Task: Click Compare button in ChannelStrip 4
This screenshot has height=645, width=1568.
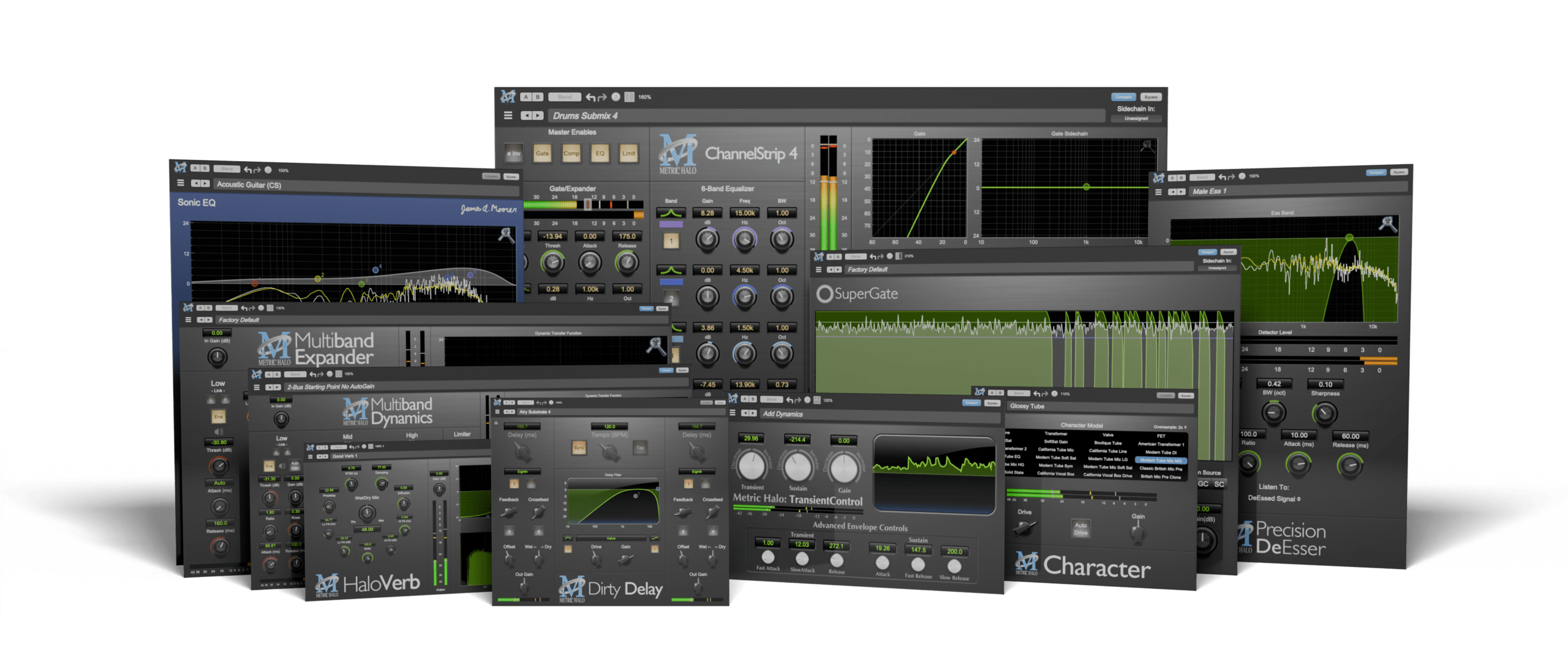Action: (x=1123, y=97)
